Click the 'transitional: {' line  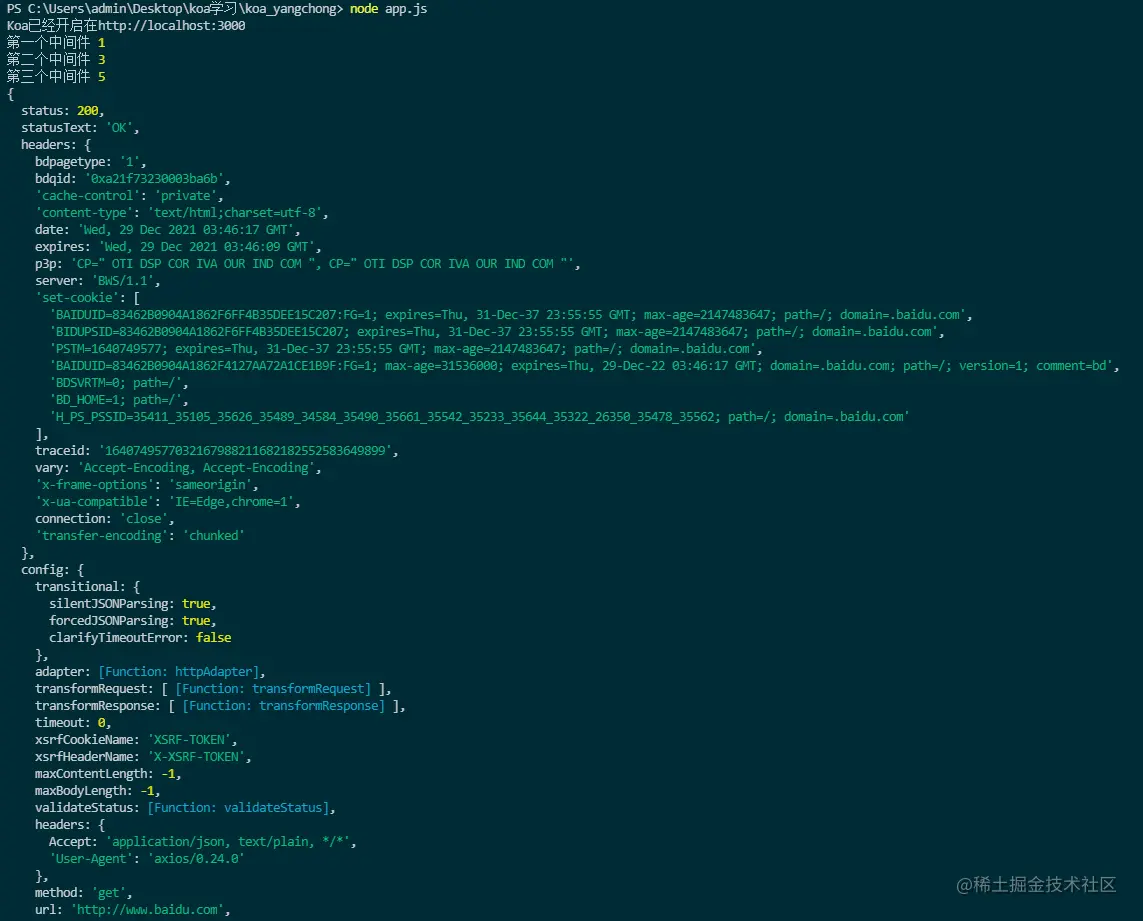(87, 587)
